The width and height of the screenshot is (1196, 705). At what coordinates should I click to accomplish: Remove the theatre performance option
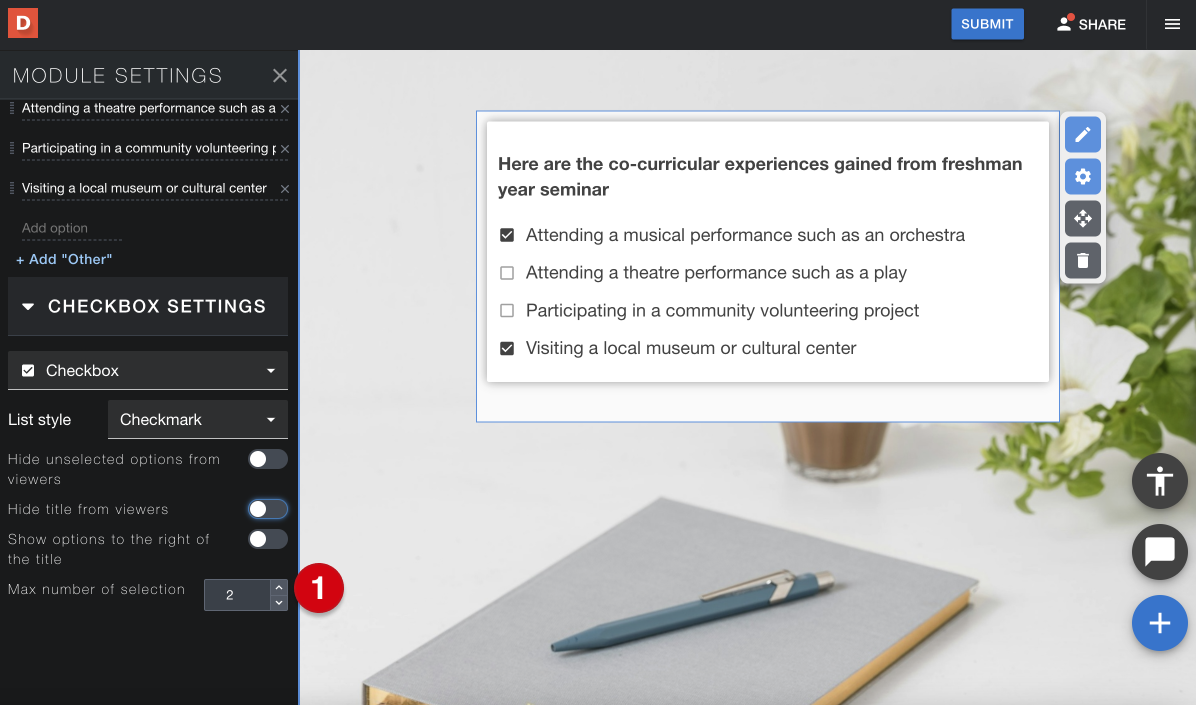(285, 109)
